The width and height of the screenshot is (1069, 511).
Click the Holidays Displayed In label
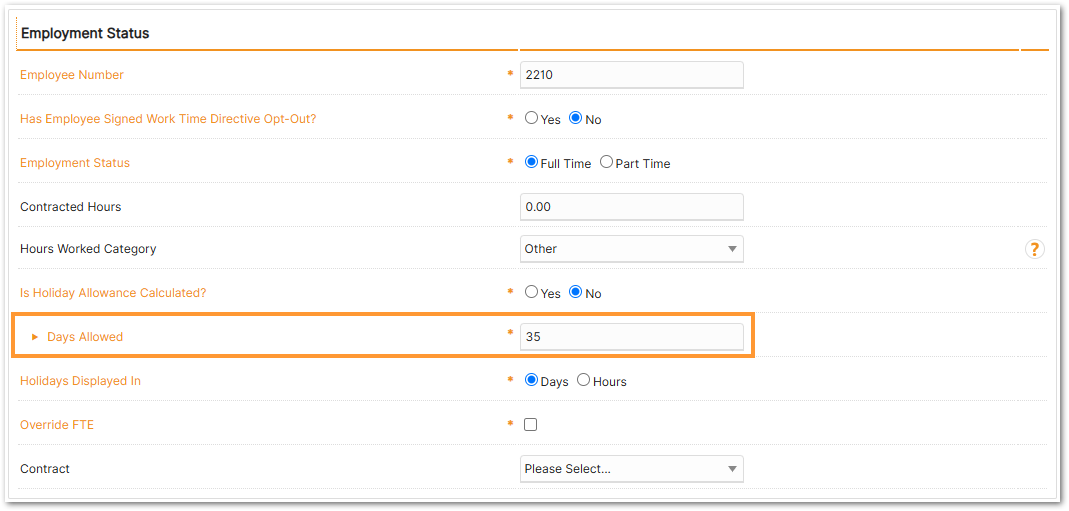(x=80, y=381)
